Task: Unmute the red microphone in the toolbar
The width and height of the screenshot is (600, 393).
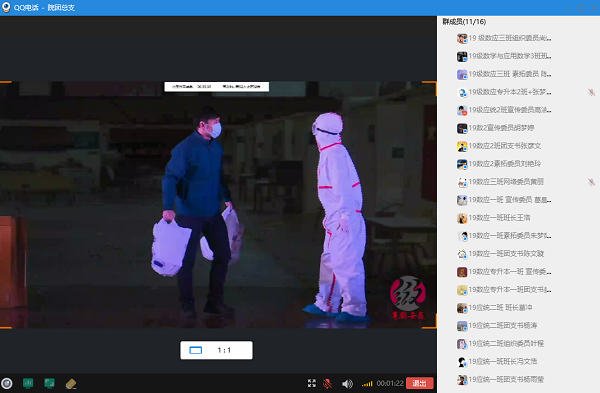Action: coord(327,383)
